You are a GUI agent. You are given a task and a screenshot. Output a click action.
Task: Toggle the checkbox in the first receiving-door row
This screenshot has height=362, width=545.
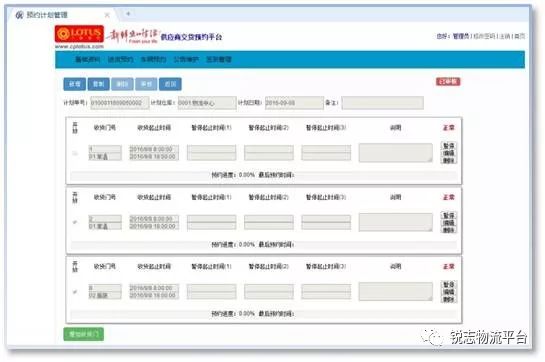pyautogui.click(x=75, y=153)
